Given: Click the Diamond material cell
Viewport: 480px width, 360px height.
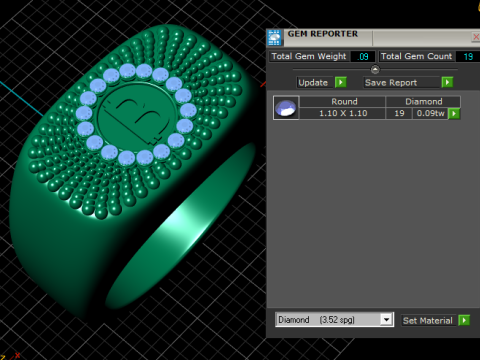Looking at the screenshot, I should [423, 101].
